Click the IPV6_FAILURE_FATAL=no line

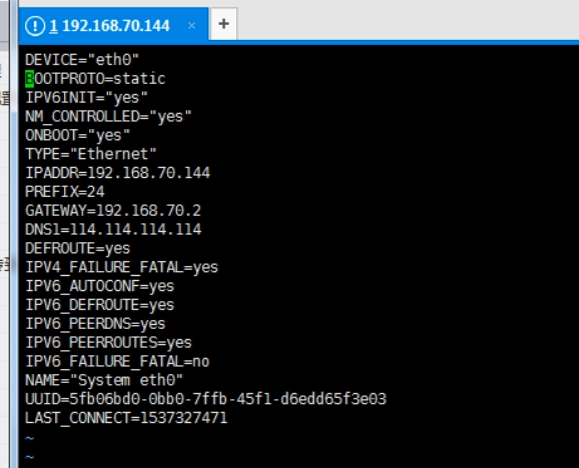pos(117,361)
